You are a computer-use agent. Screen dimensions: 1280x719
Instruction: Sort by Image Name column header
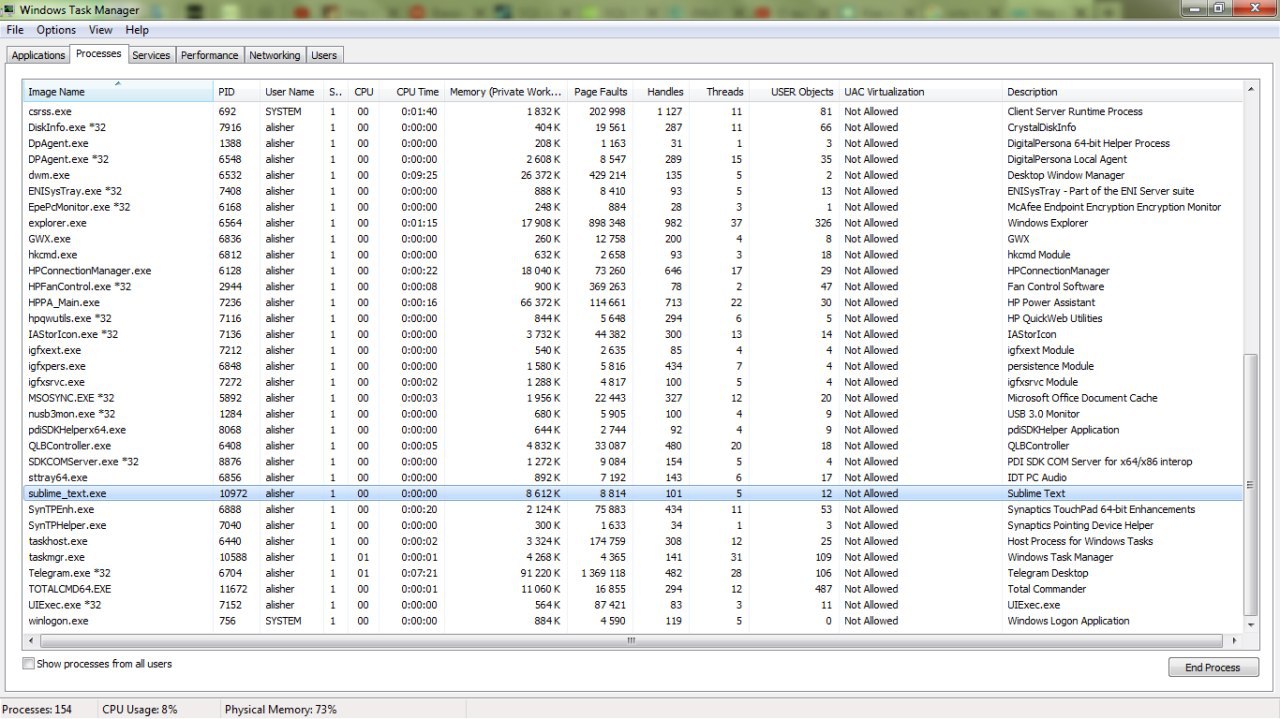click(x=118, y=92)
